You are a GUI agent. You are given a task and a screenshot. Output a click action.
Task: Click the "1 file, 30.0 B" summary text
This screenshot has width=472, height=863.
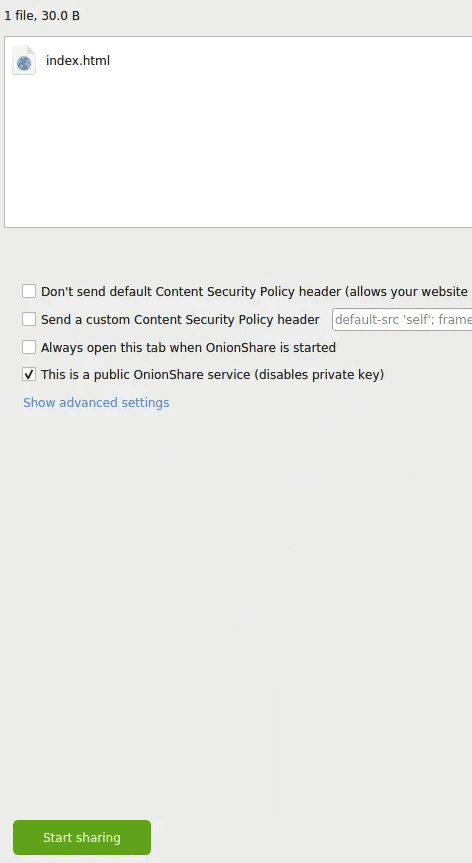pyautogui.click(x=42, y=16)
